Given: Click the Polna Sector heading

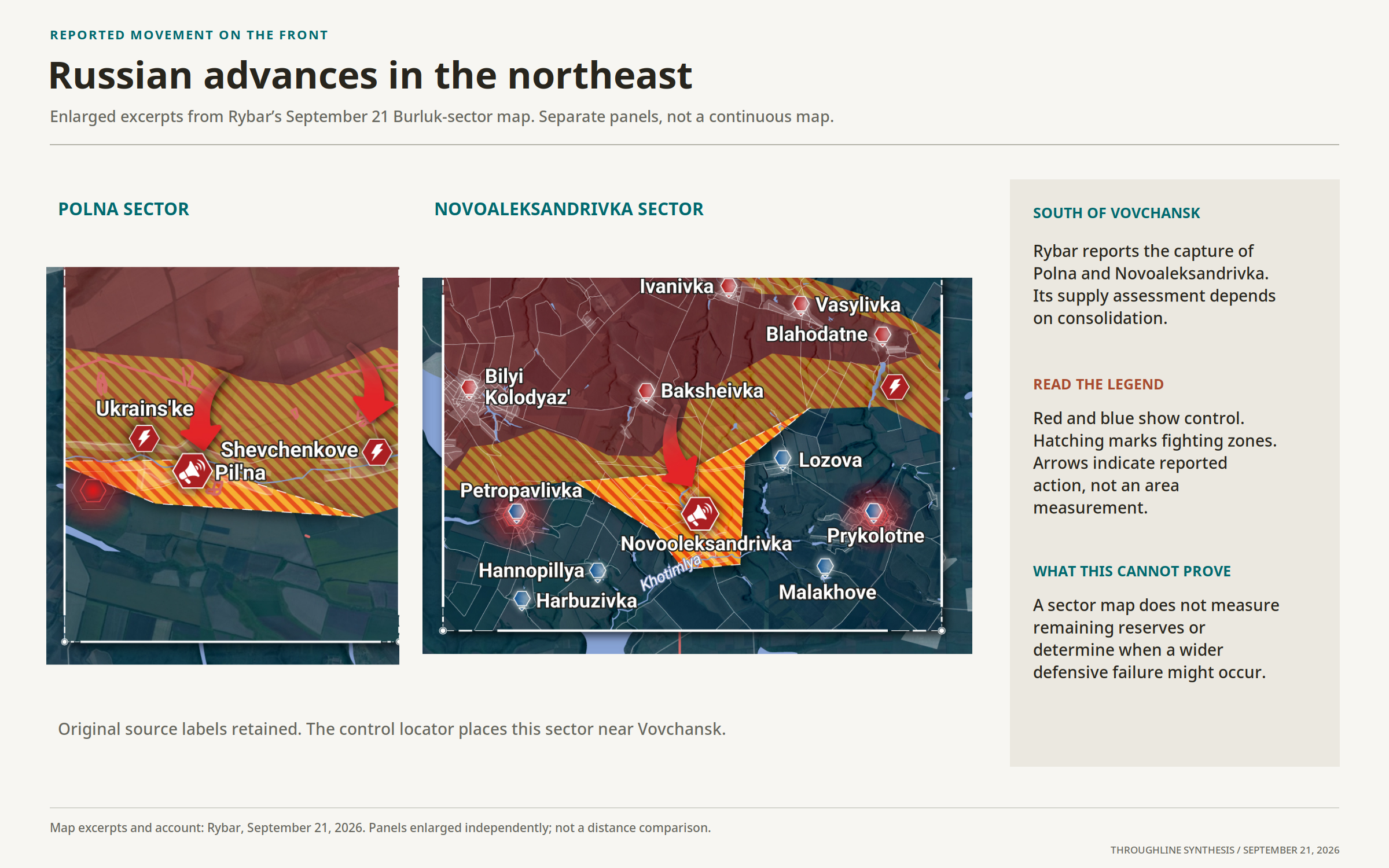Looking at the screenshot, I should [123, 209].
